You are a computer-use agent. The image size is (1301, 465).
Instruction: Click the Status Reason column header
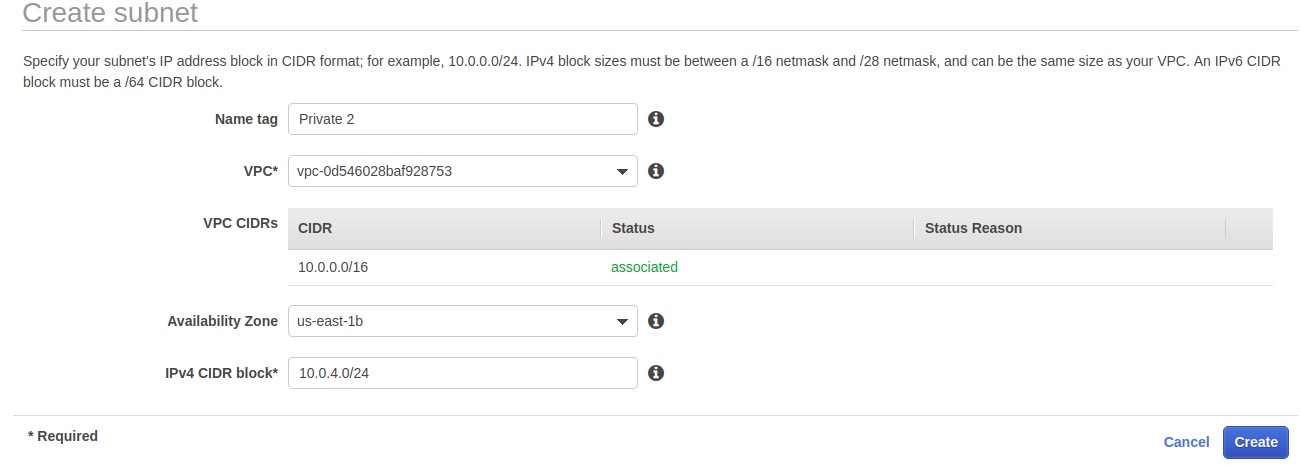(973, 228)
